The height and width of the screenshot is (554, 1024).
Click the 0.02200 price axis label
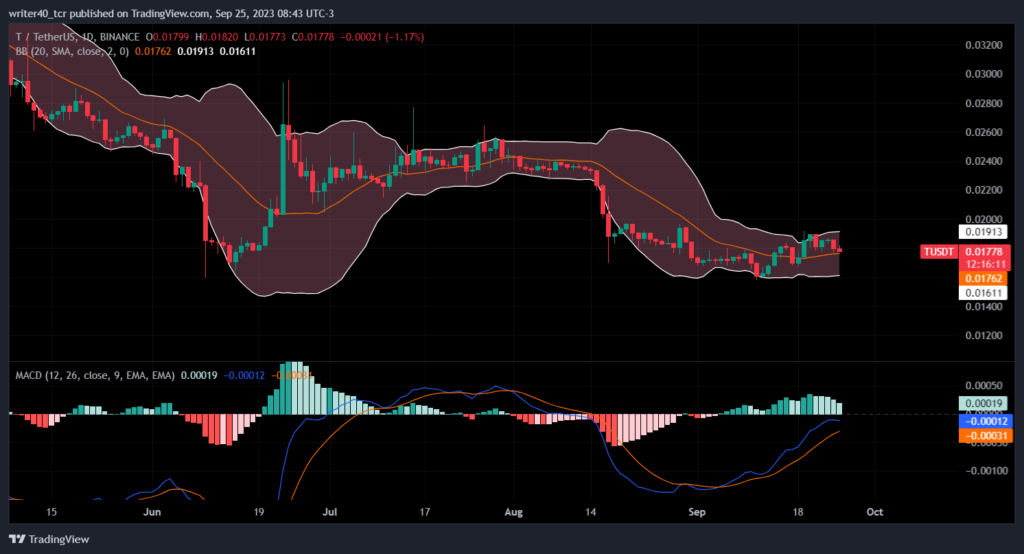click(x=984, y=190)
